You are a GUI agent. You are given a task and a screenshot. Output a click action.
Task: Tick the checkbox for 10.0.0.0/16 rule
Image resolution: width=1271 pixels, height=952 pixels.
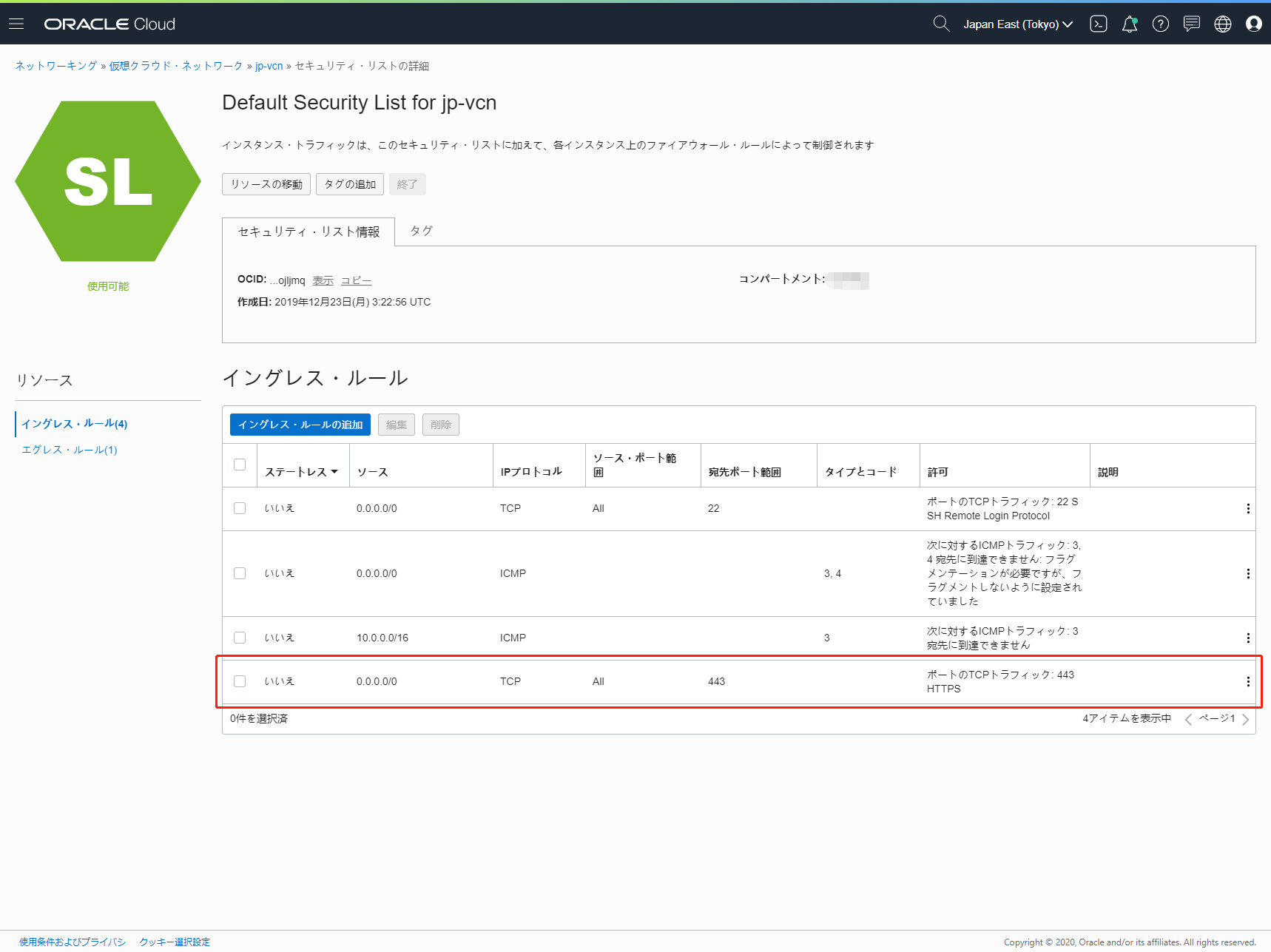[240, 638]
